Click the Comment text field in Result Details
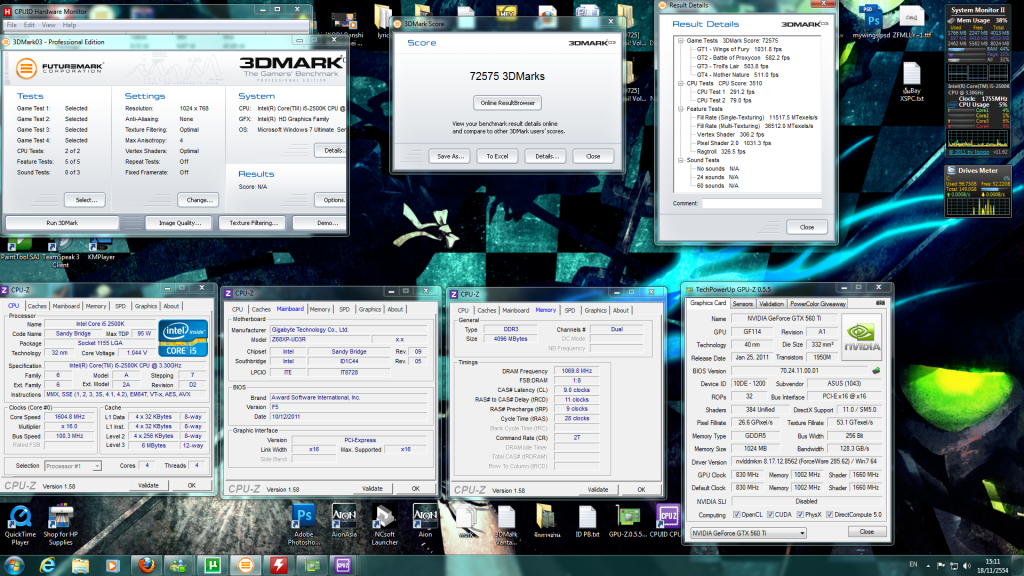 [x=762, y=203]
